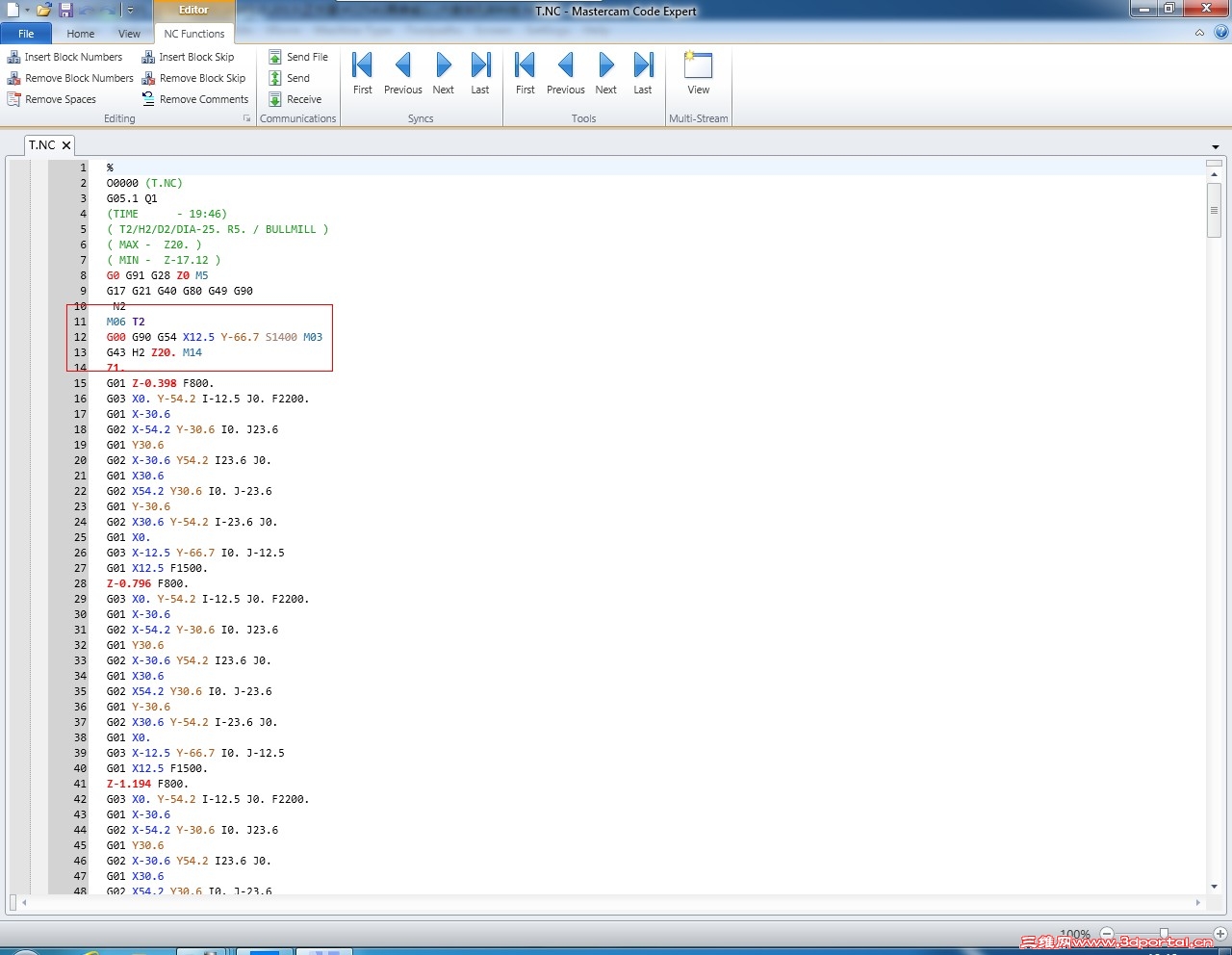Click the vertical scrollbar thumb
The image size is (1232, 955).
point(1214,209)
